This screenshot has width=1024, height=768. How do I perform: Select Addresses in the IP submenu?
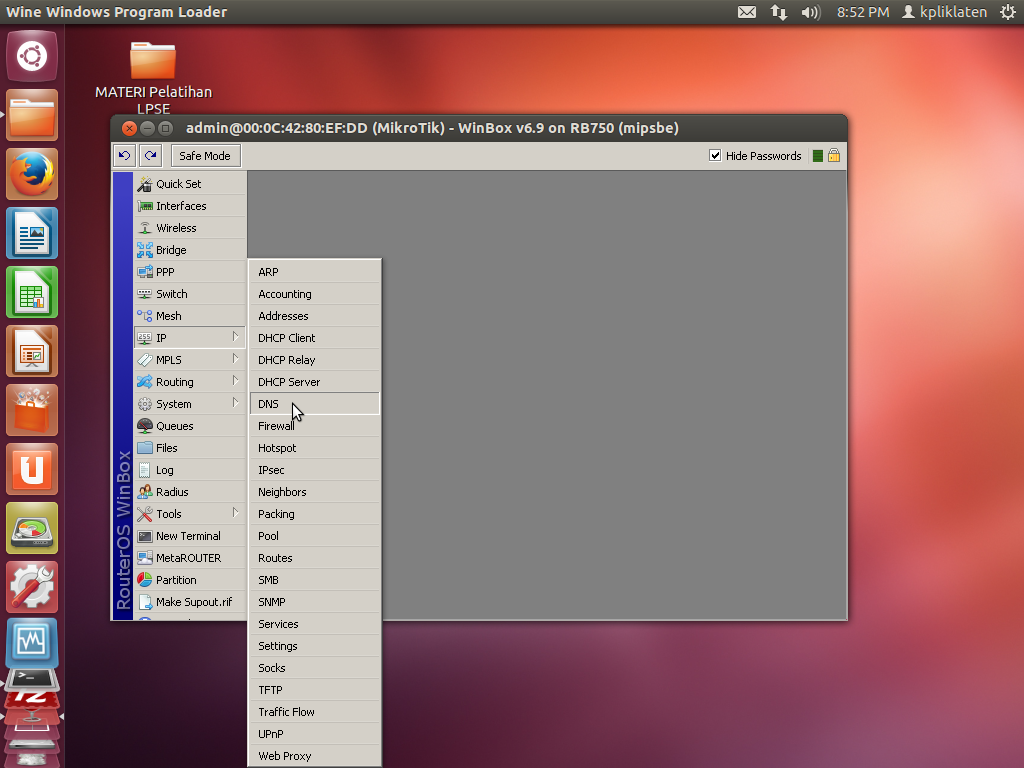pyautogui.click(x=314, y=316)
